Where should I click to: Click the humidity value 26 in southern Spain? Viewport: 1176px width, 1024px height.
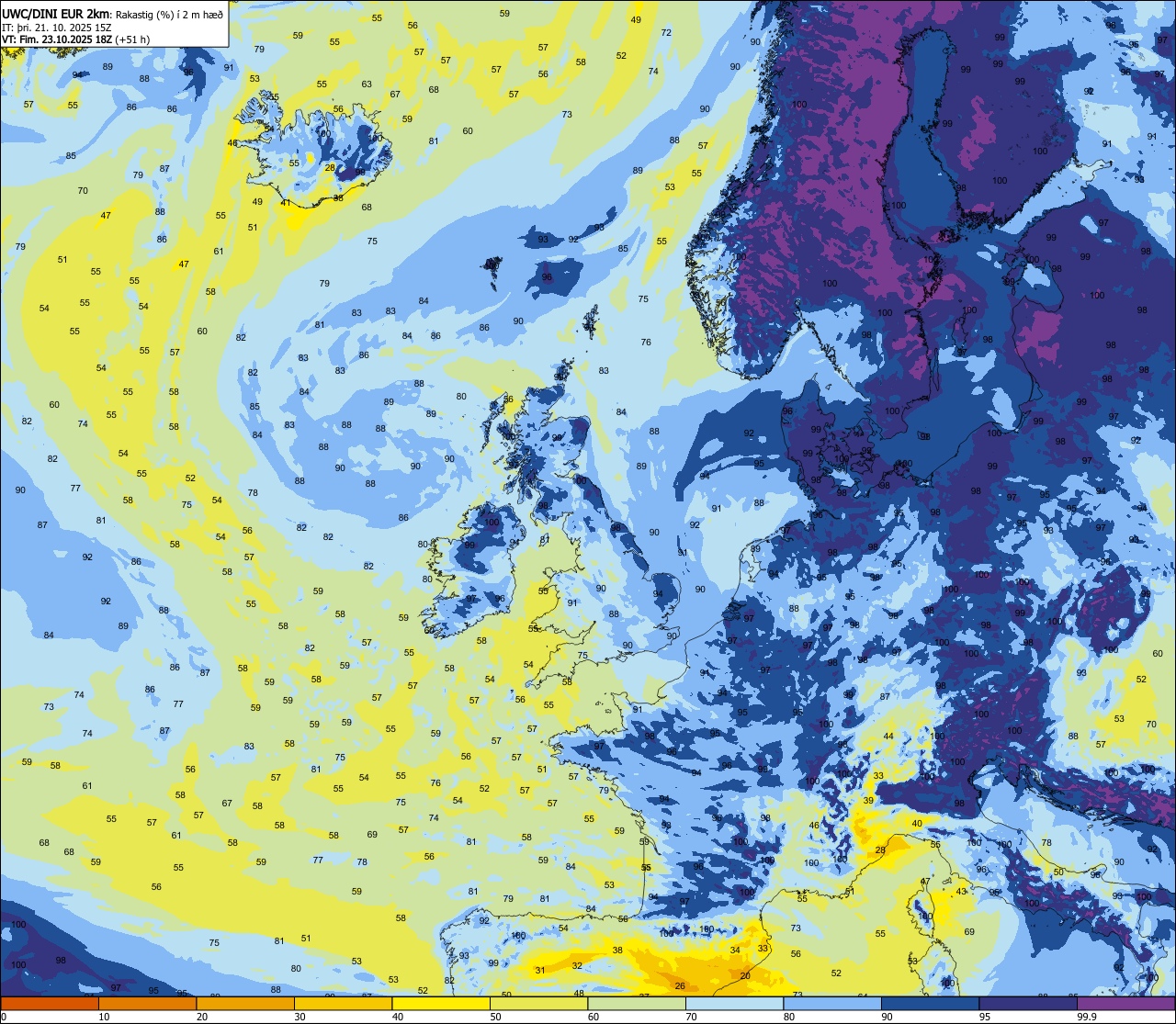680,986
